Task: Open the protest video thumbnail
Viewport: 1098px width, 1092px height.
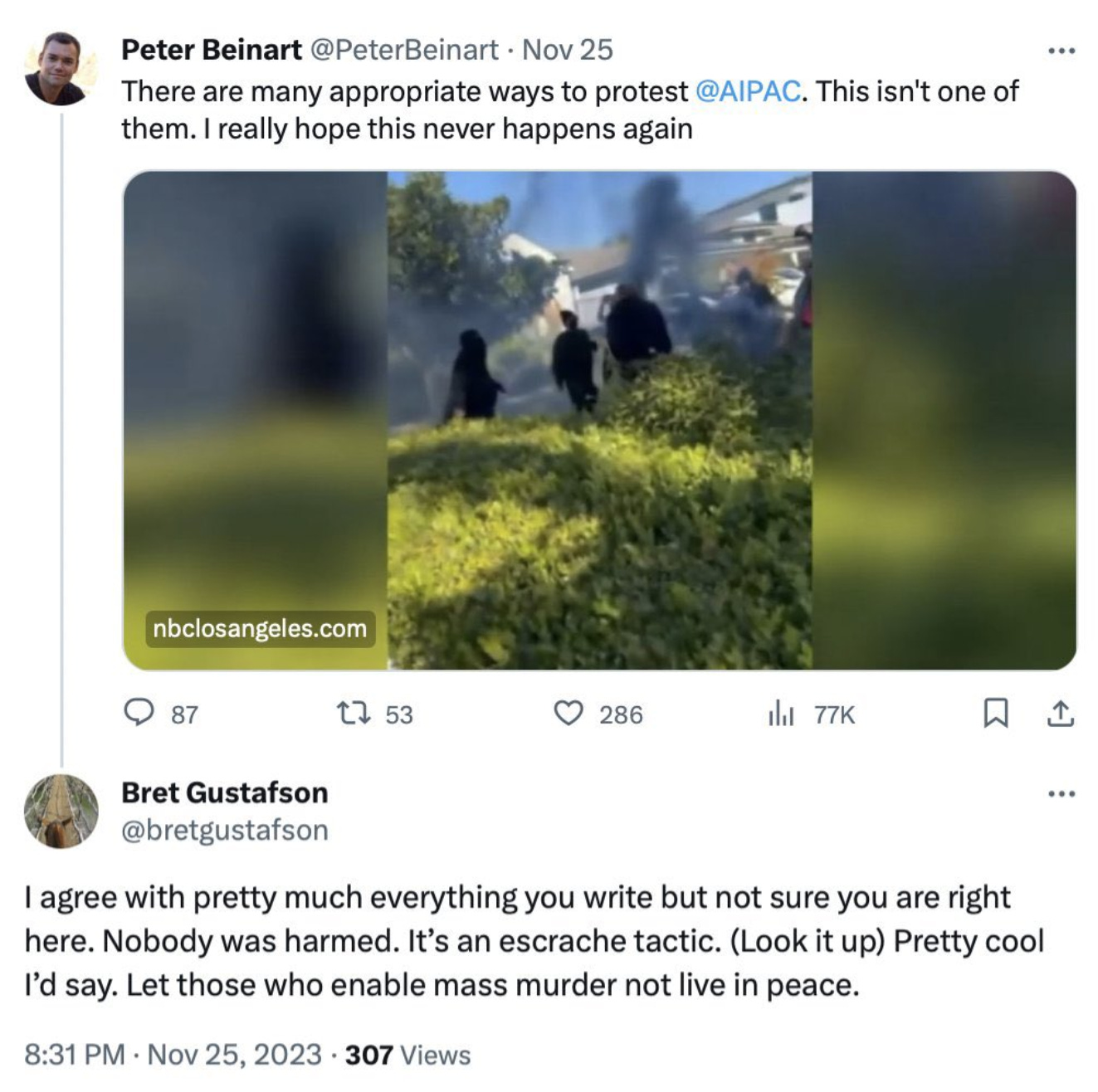Action: pyautogui.click(x=599, y=420)
